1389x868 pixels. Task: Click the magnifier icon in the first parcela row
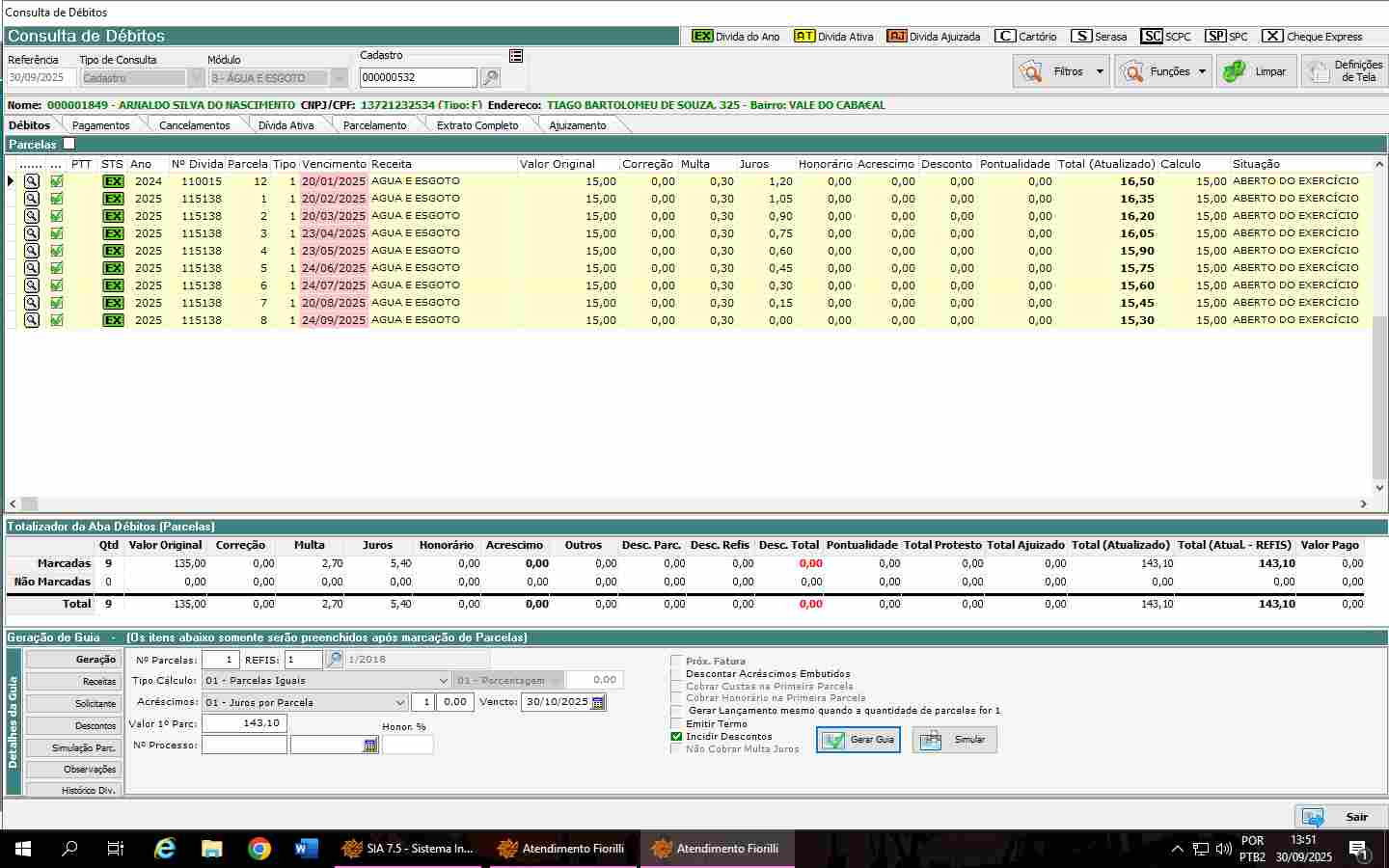(32, 181)
